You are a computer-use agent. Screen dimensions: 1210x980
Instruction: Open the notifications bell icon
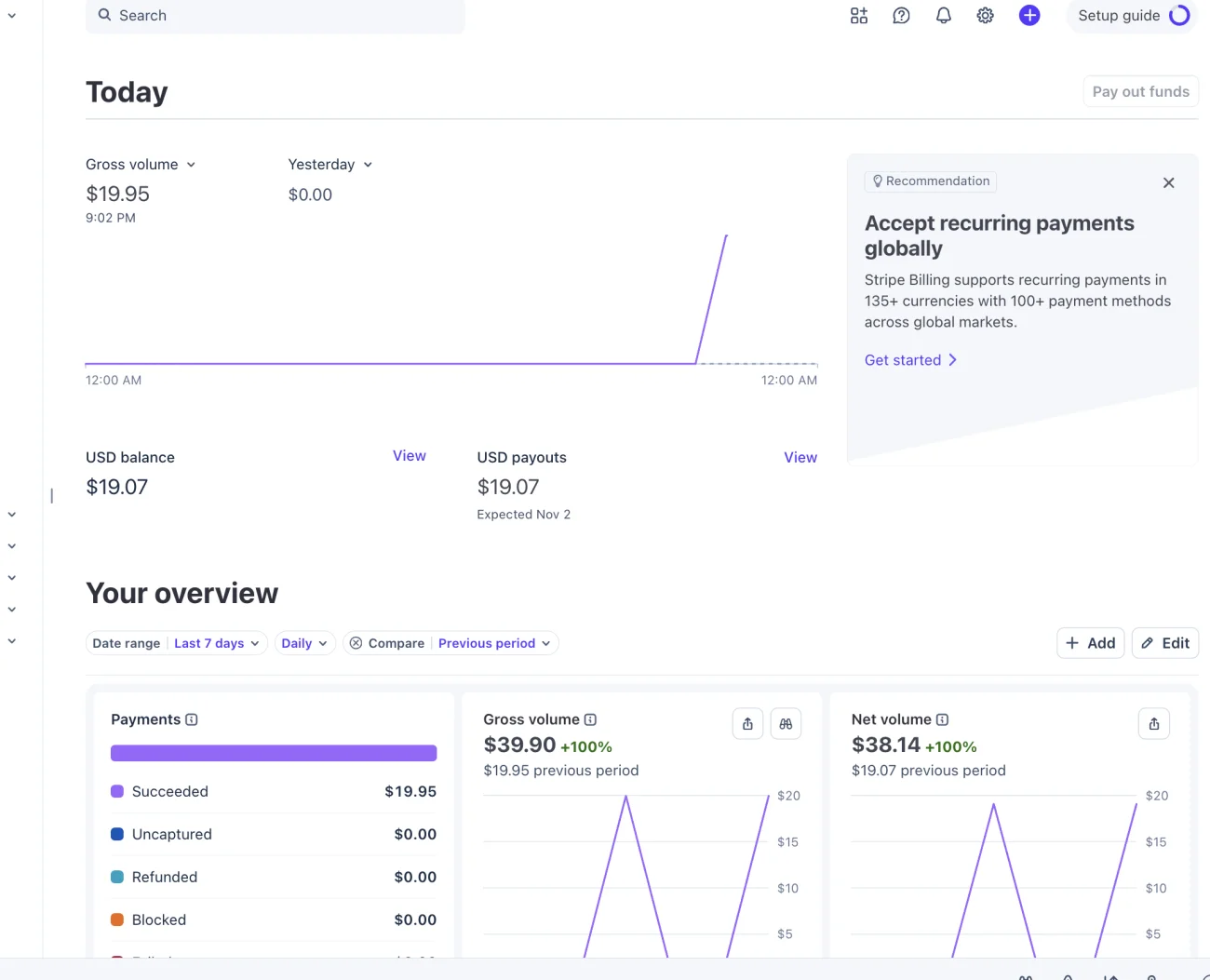(943, 16)
